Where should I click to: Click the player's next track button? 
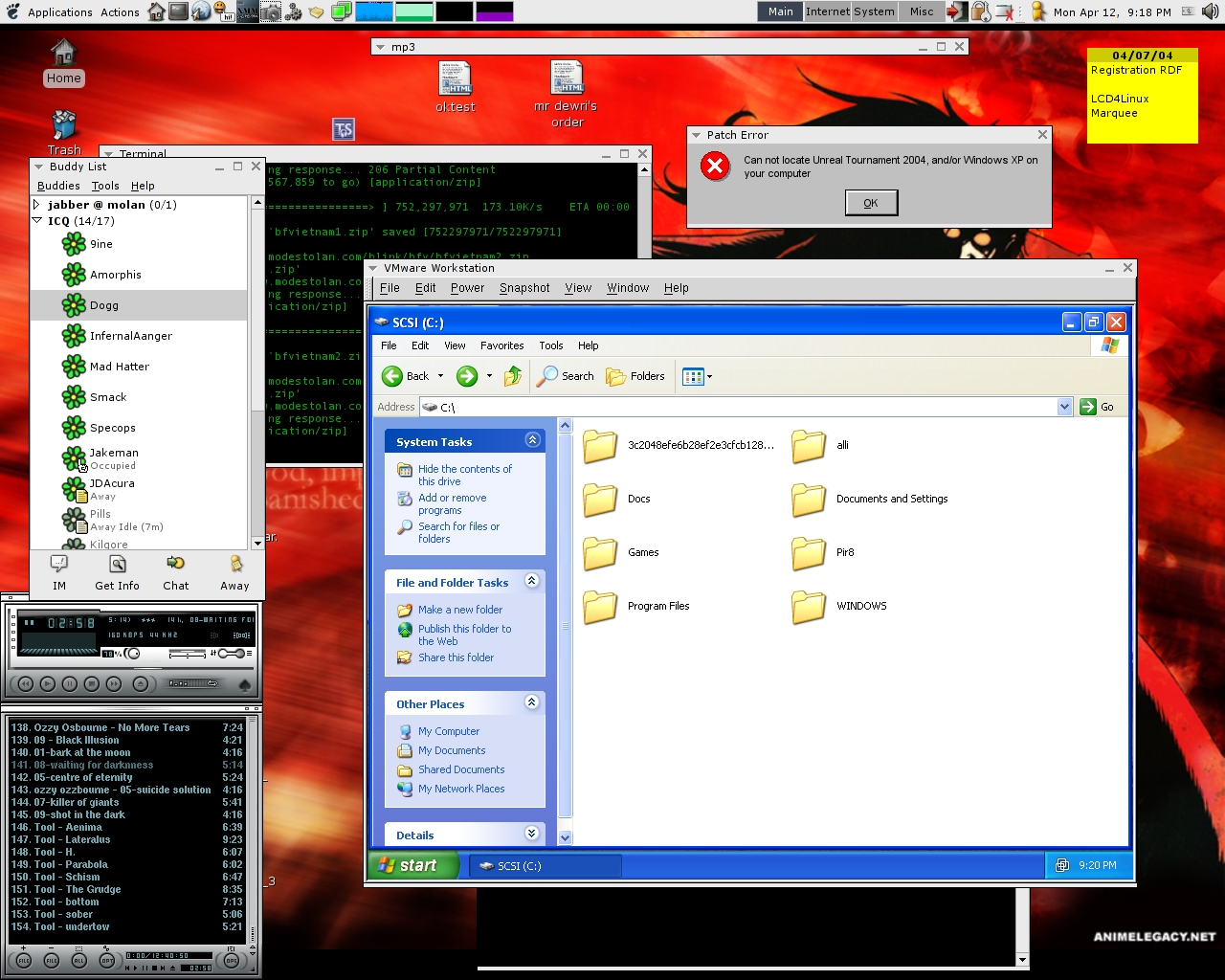114,683
